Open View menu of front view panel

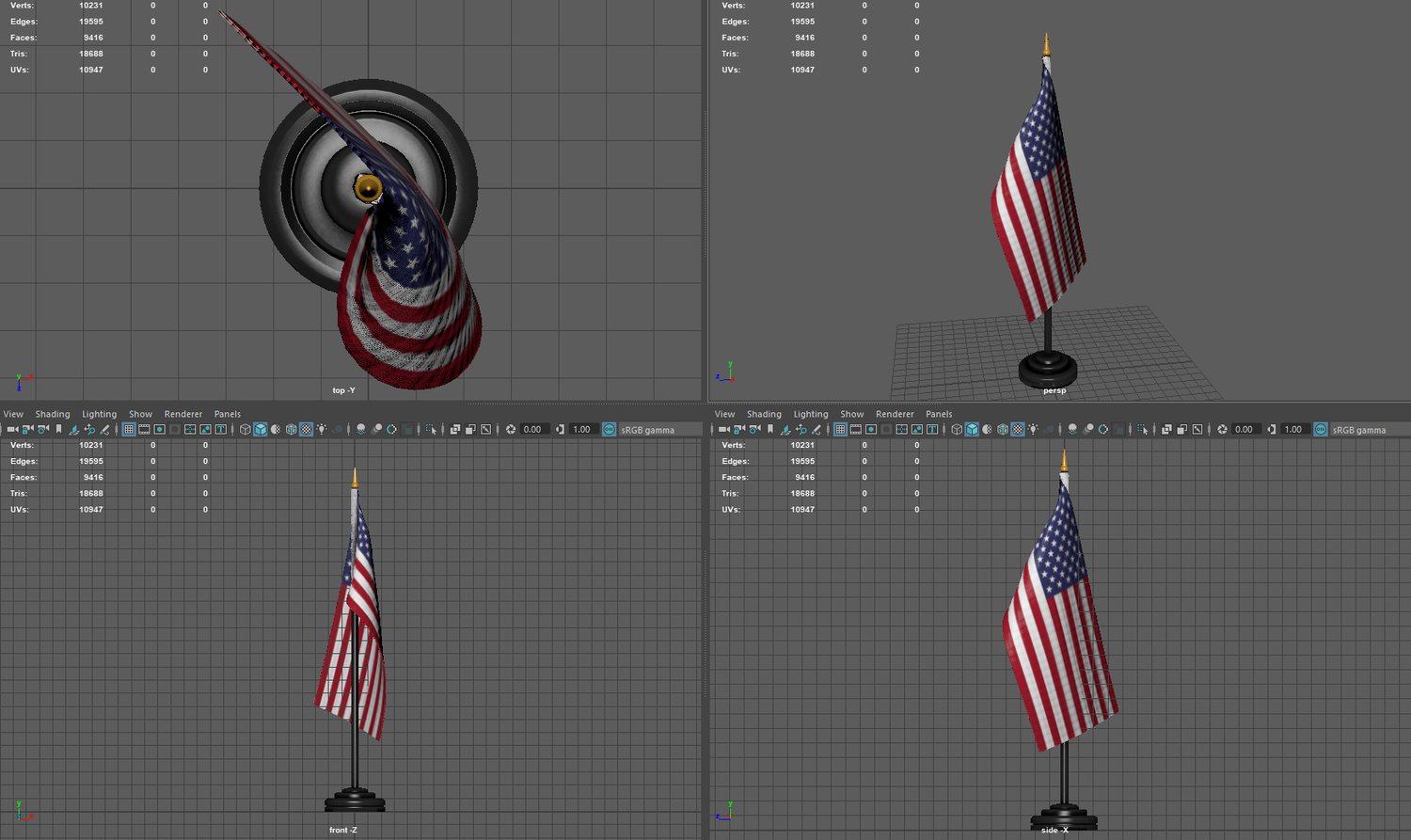click(13, 414)
